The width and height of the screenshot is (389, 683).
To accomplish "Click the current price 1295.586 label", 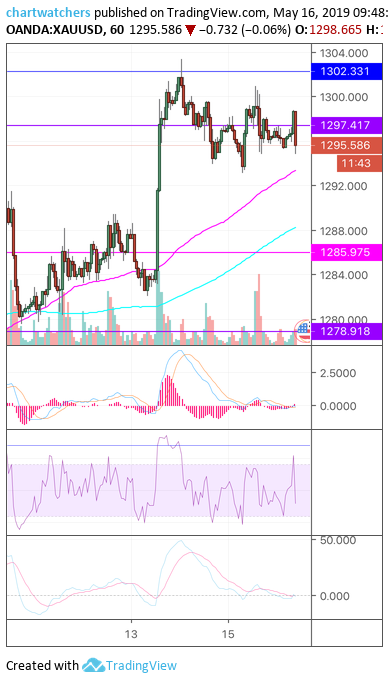I will (x=346, y=145).
